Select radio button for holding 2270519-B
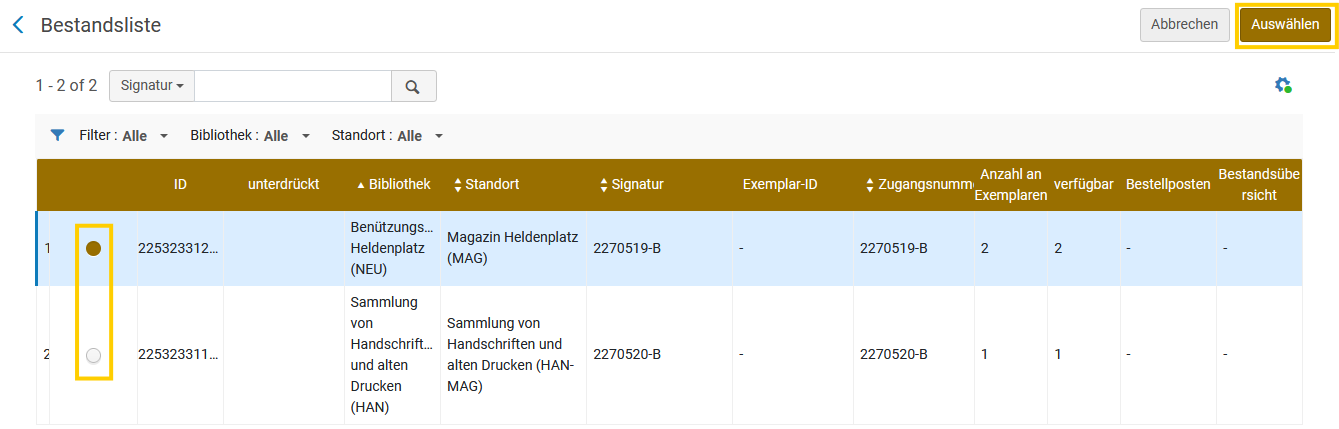The image size is (1339, 429). click(93, 248)
